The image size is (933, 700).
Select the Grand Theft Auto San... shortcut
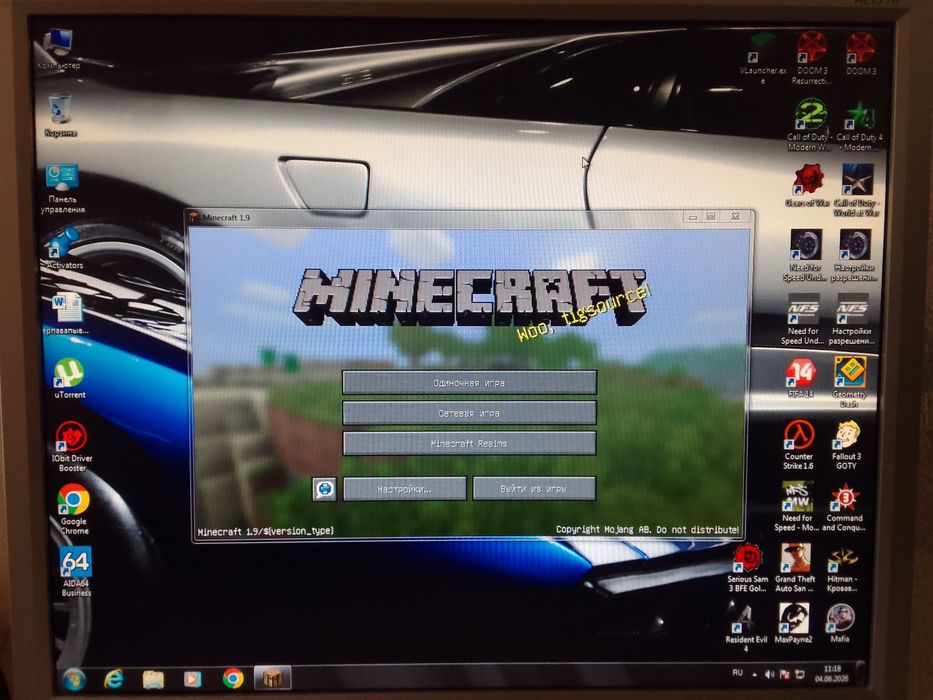(x=795, y=568)
